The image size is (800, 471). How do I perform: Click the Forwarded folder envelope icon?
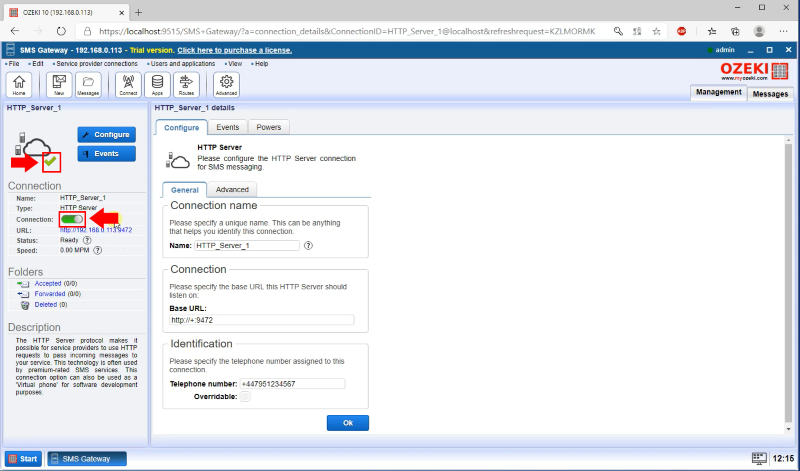tap(23, 294)
